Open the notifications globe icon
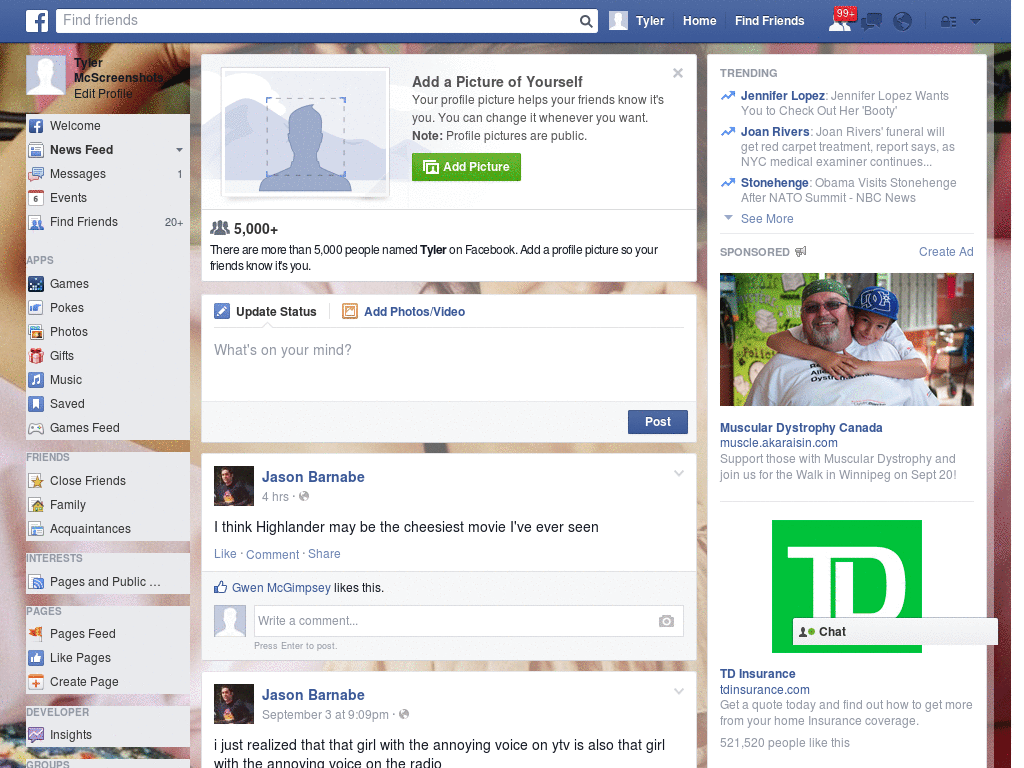The height and width of the screenshot is (768, 1024). [903, 22]
